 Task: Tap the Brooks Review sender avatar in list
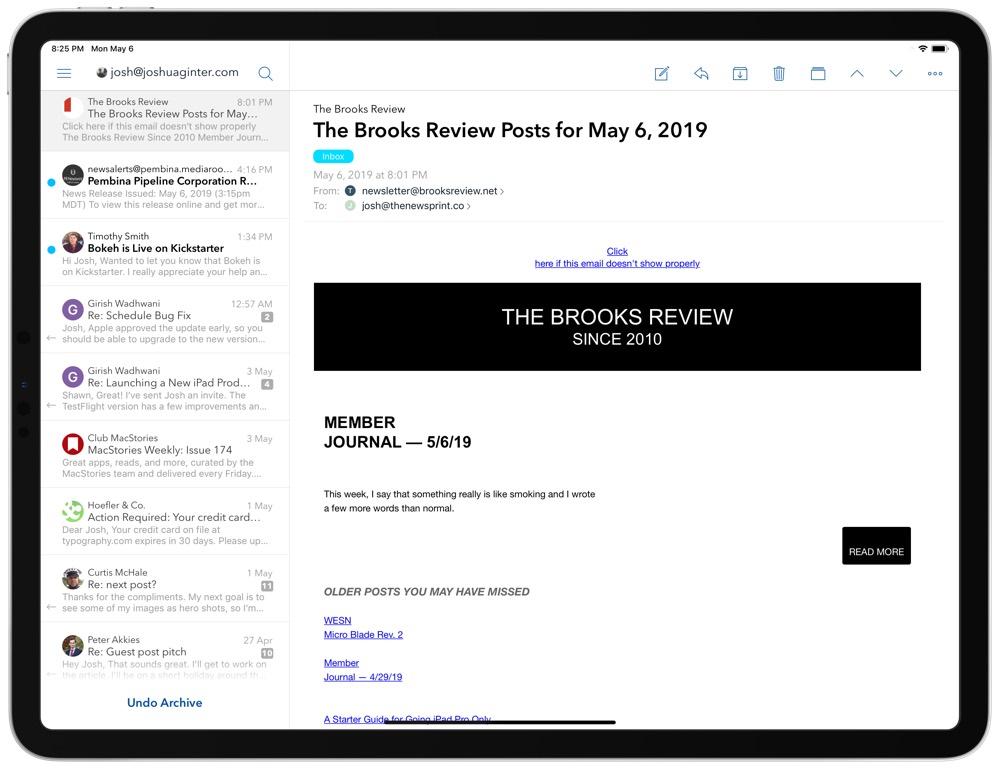click(x=72, y=107)
